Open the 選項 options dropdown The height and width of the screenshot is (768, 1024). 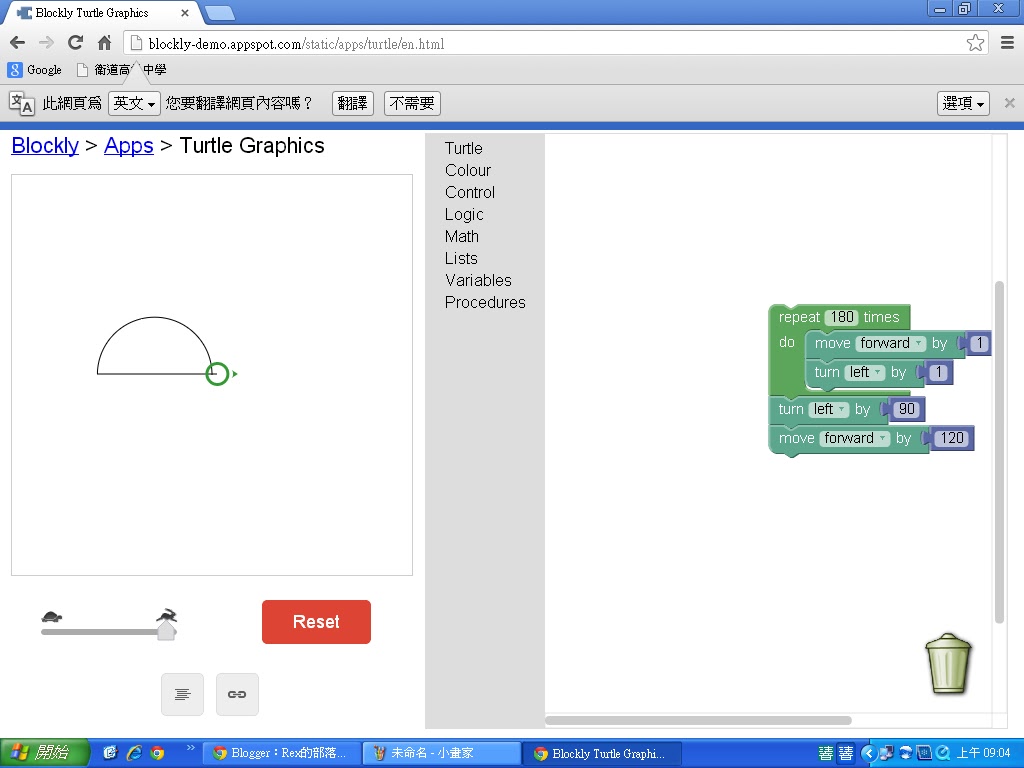tap(963, 103)
